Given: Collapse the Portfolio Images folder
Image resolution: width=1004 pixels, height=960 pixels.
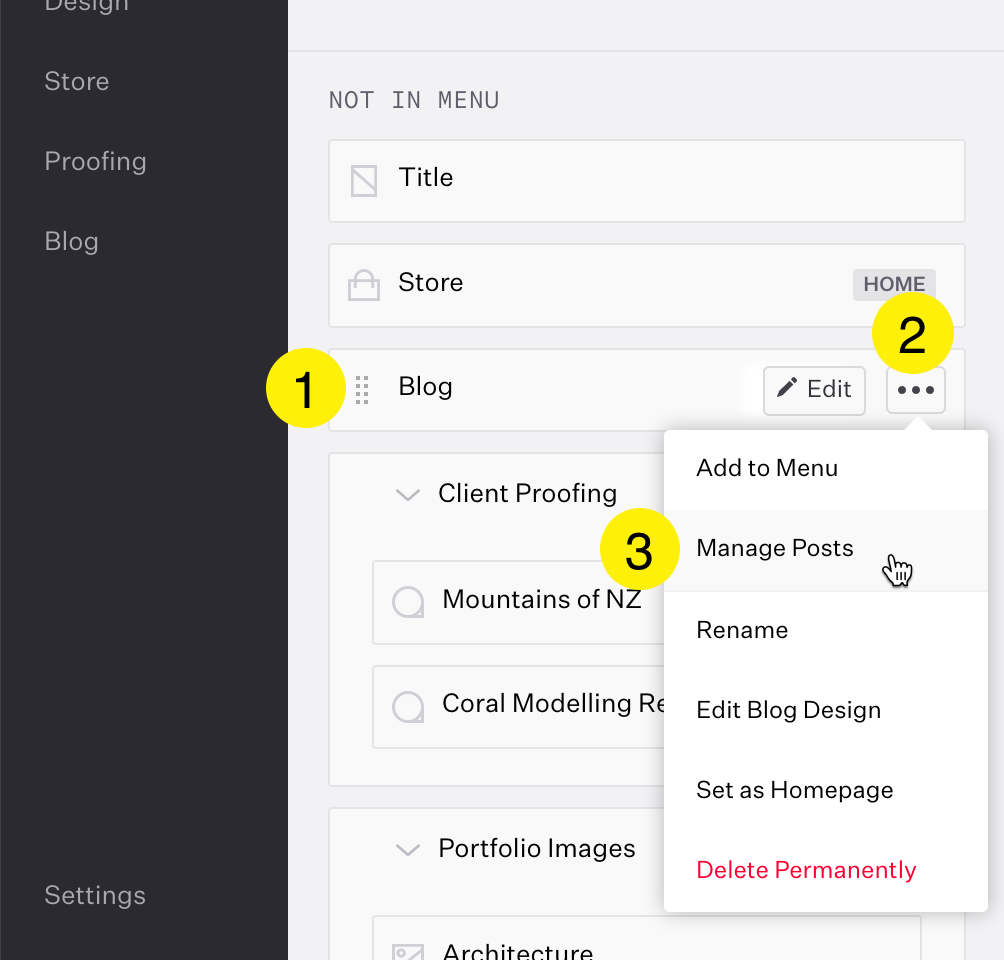Looking at the screenshot, I should (407, 850).
